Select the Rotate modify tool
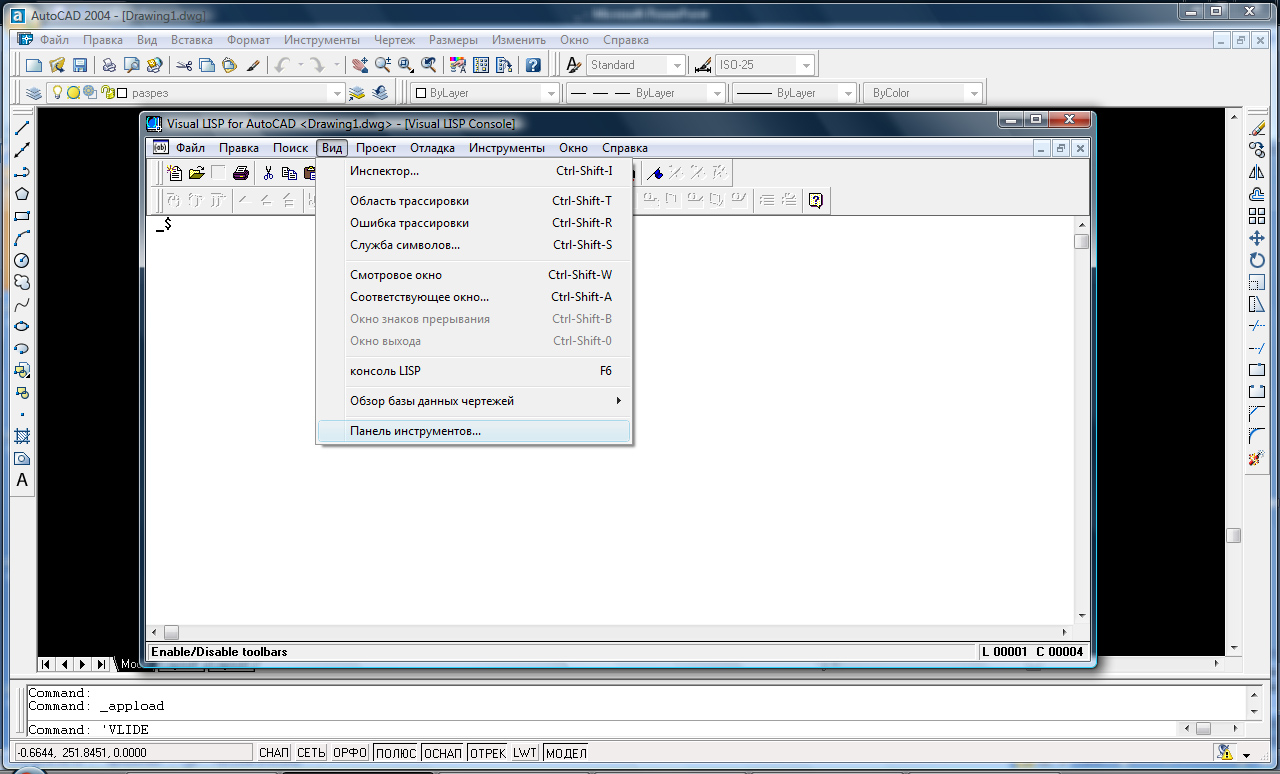Viewport: 1280px width, 774px height. click(x=1257, y=260)
